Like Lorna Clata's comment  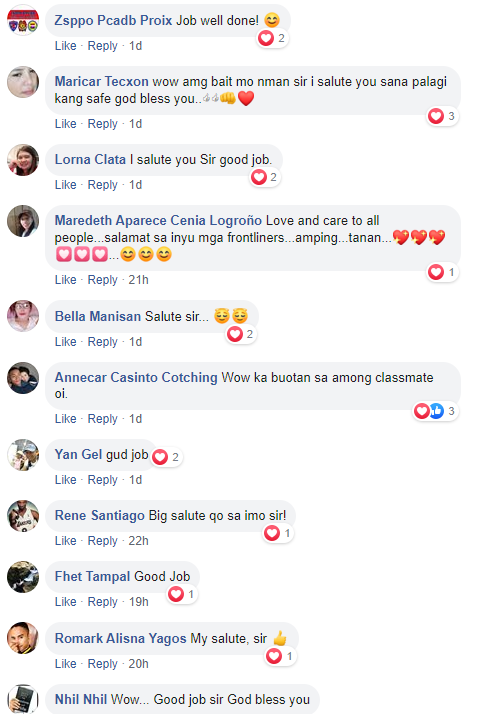pyautogui.click(x=66, y=185)
